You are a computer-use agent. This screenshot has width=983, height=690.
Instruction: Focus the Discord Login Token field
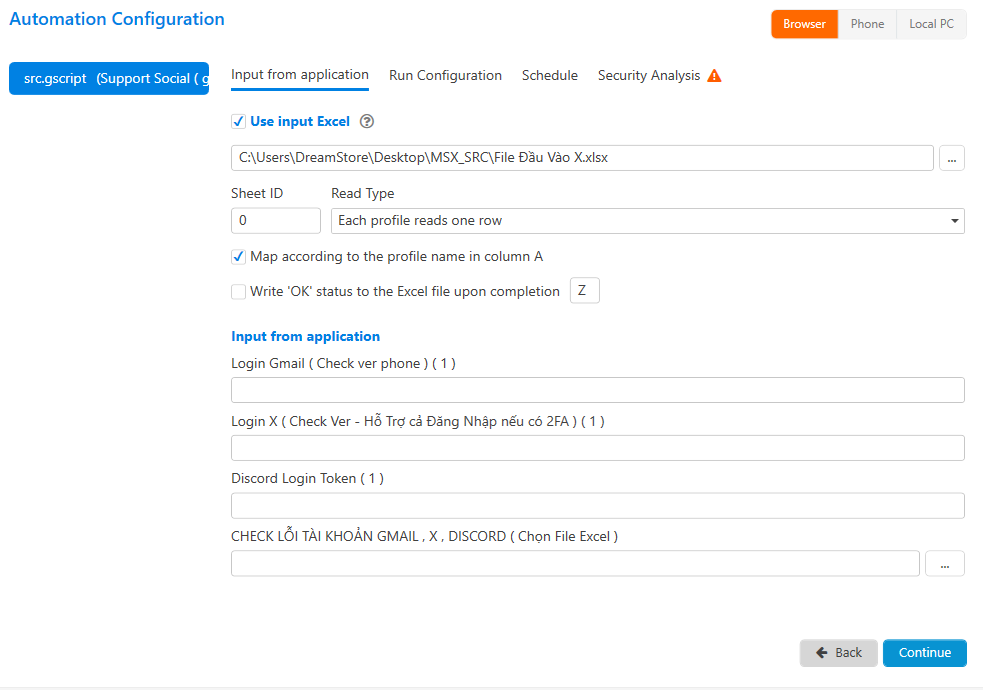point(597,506)
